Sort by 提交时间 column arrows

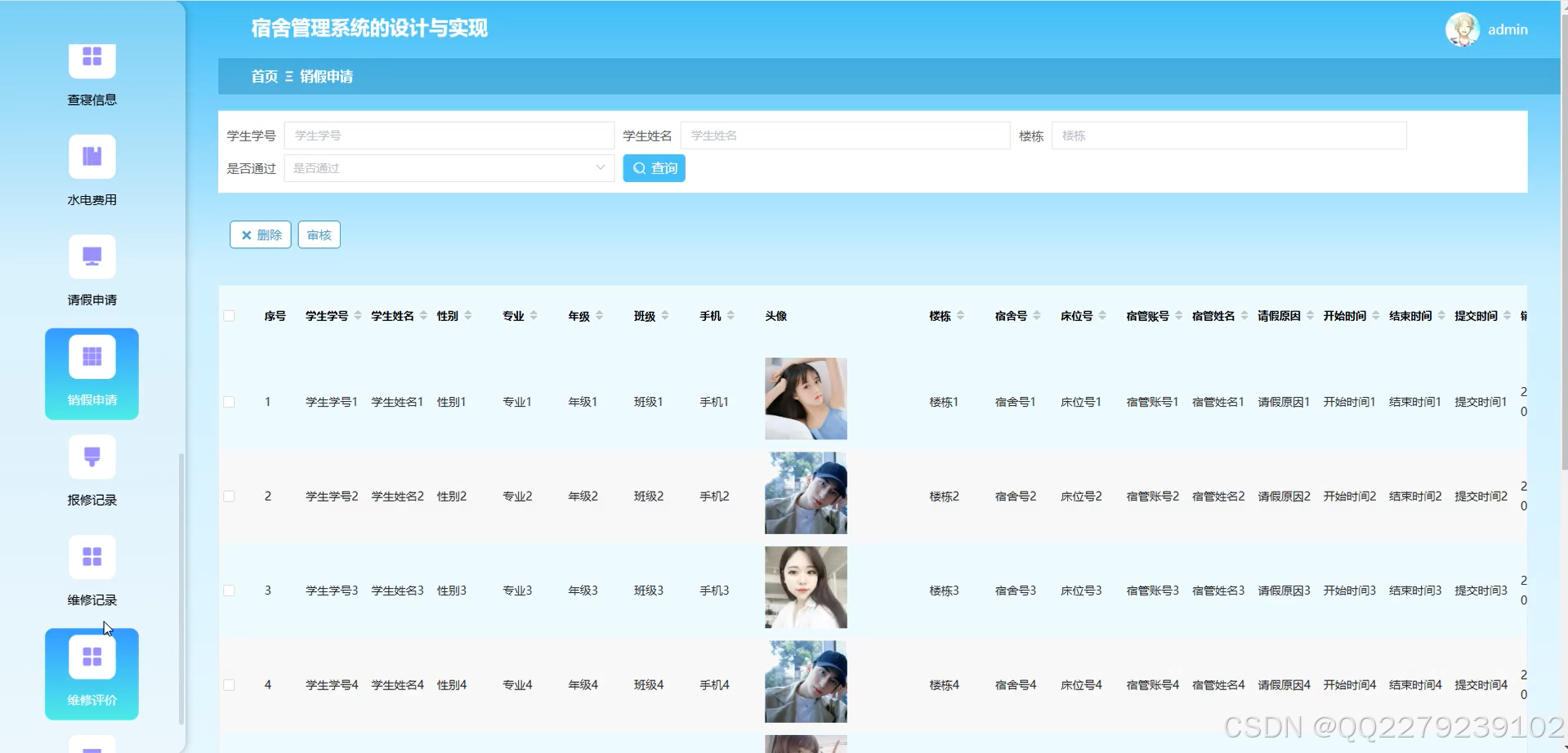tap(1507, 316)
